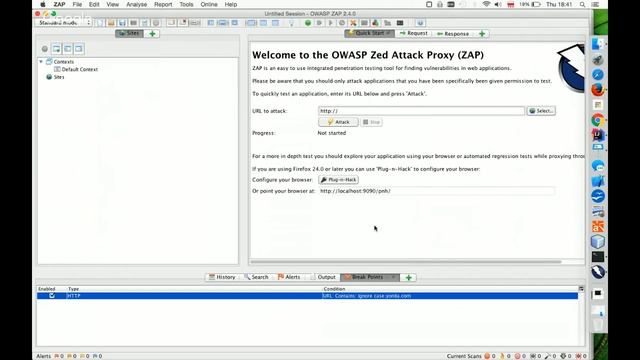
Task: Close the Break Points tab
Action: pyautogui.click(x=393, y=277)
